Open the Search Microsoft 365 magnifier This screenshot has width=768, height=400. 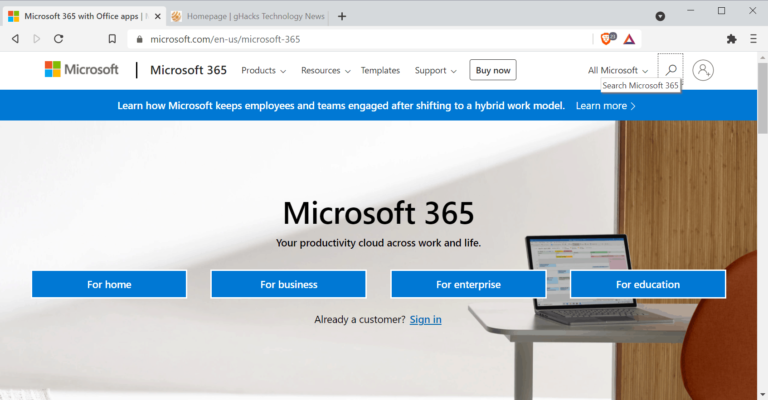click(x=671, y=70)
